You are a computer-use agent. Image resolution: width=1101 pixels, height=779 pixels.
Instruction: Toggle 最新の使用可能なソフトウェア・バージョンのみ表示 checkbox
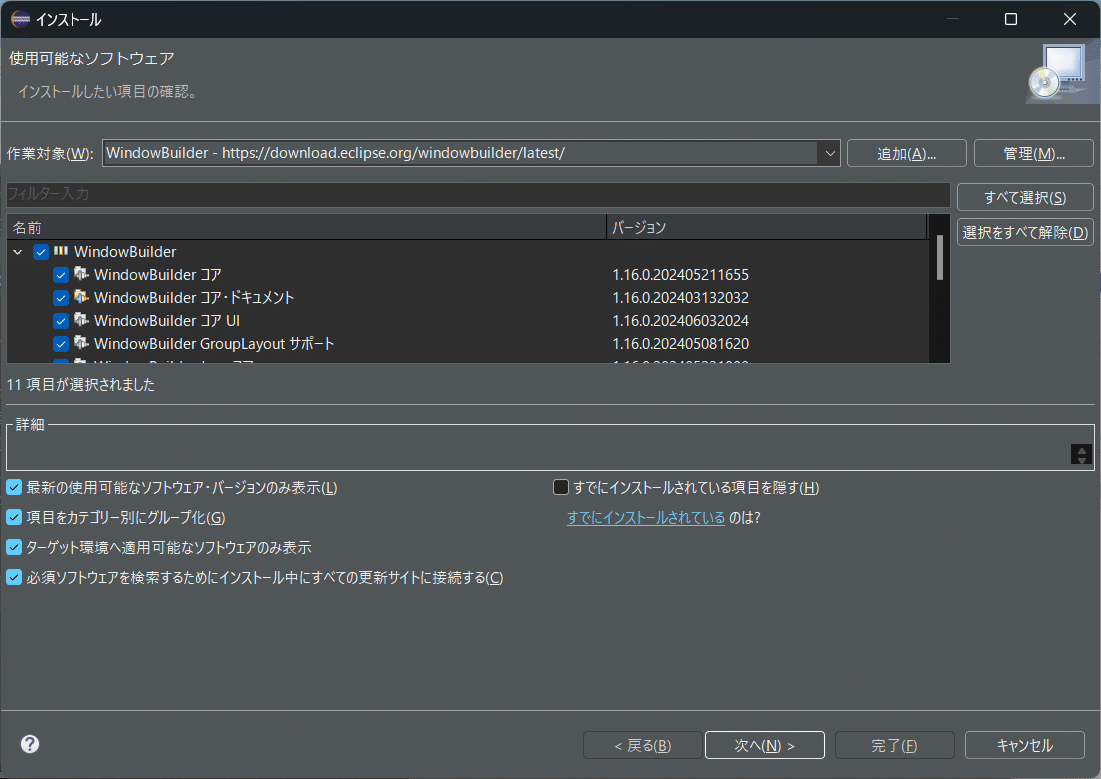tap(14, 487)
